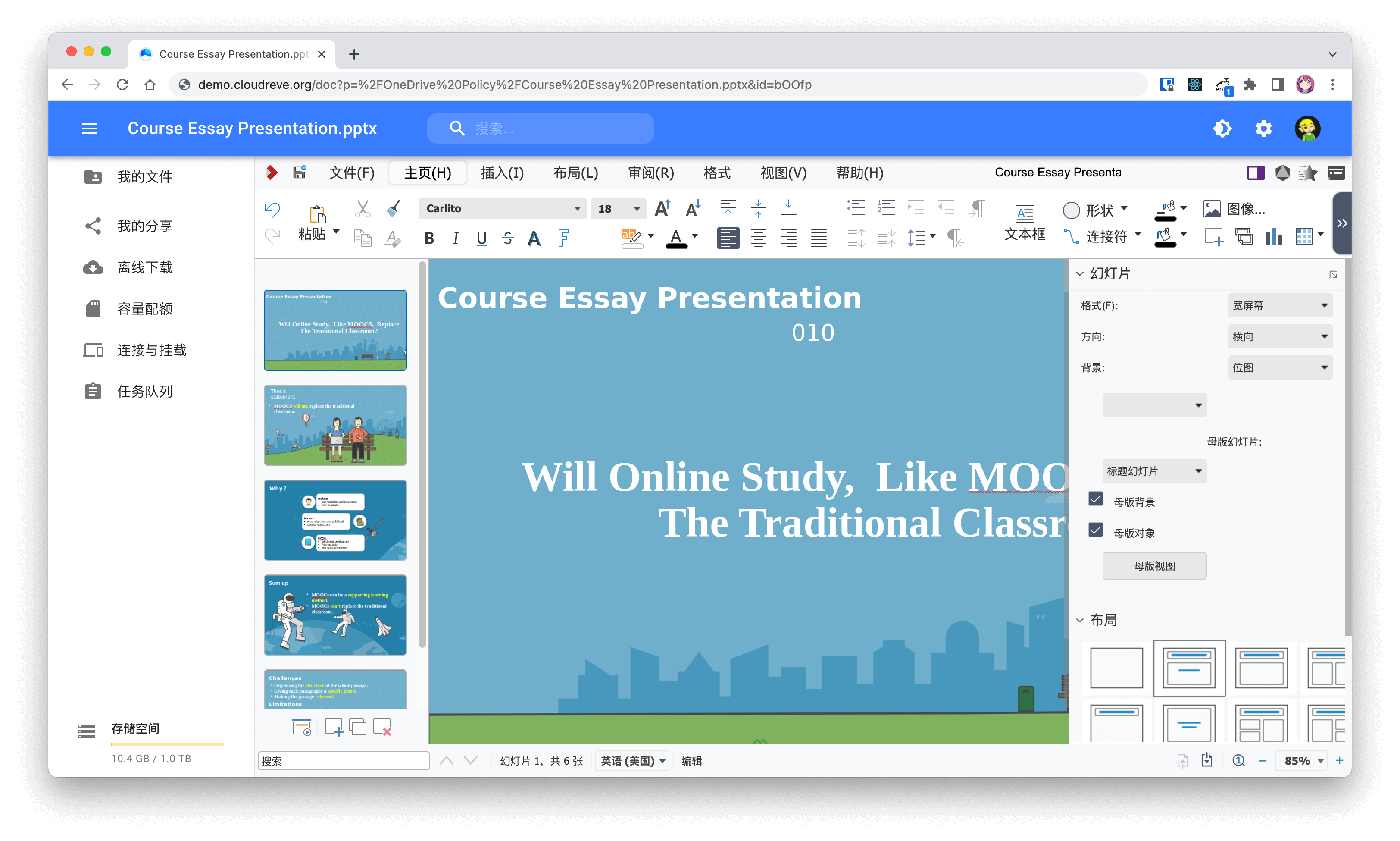Open the 插入(I) menu tab
Image resolution: width=1400 pixels, height=841 pixels.
(x=502, y=173)
